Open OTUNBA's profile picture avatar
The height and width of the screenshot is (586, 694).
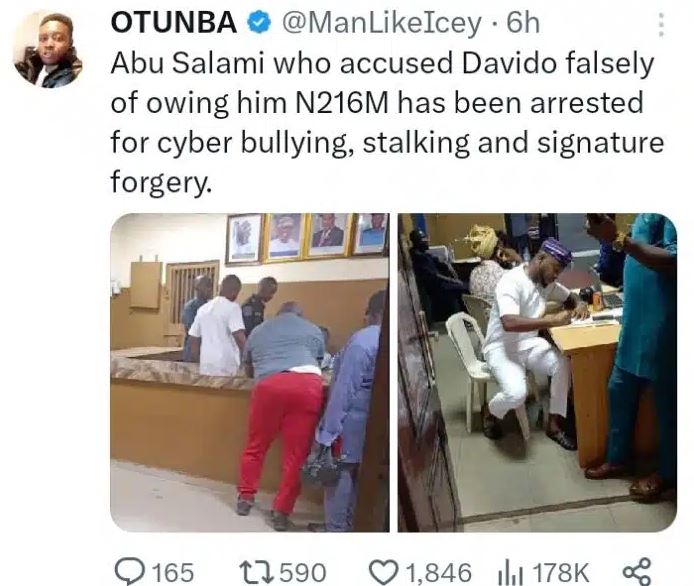coord(47,48)
